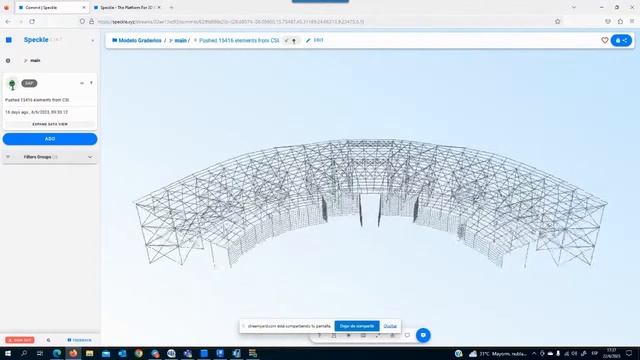Open the Feedback link in sidebar

[80, 340]
